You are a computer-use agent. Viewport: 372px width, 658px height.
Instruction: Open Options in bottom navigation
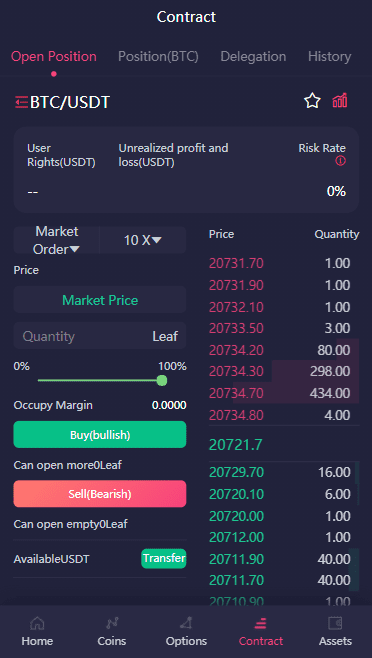186,631
